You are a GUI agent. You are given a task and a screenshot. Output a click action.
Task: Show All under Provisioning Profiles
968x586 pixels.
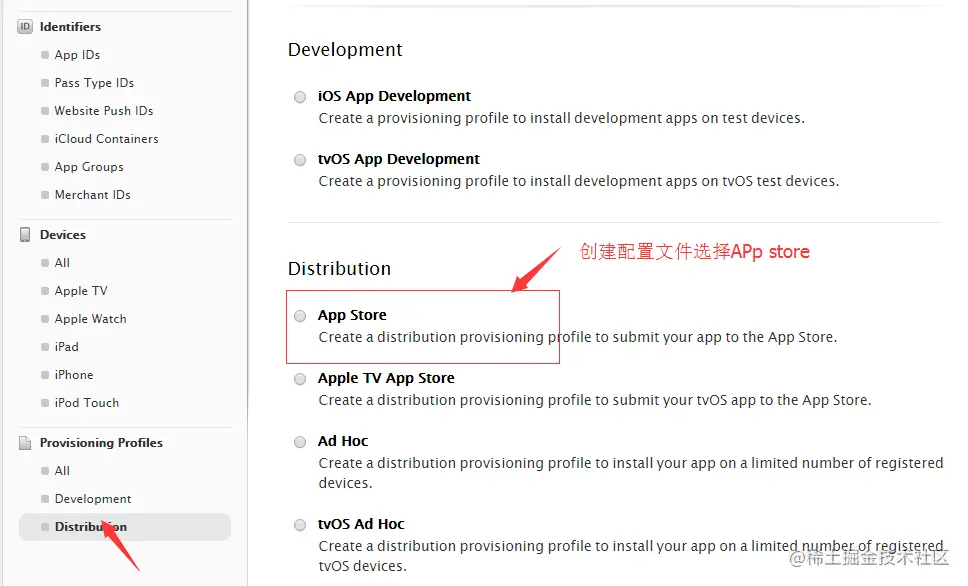click(62, 471)
